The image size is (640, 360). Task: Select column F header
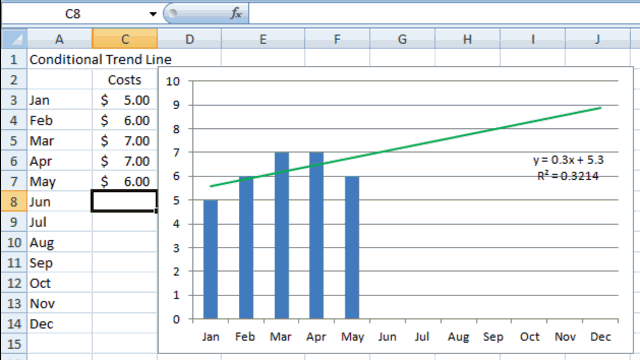coord(337,39)
